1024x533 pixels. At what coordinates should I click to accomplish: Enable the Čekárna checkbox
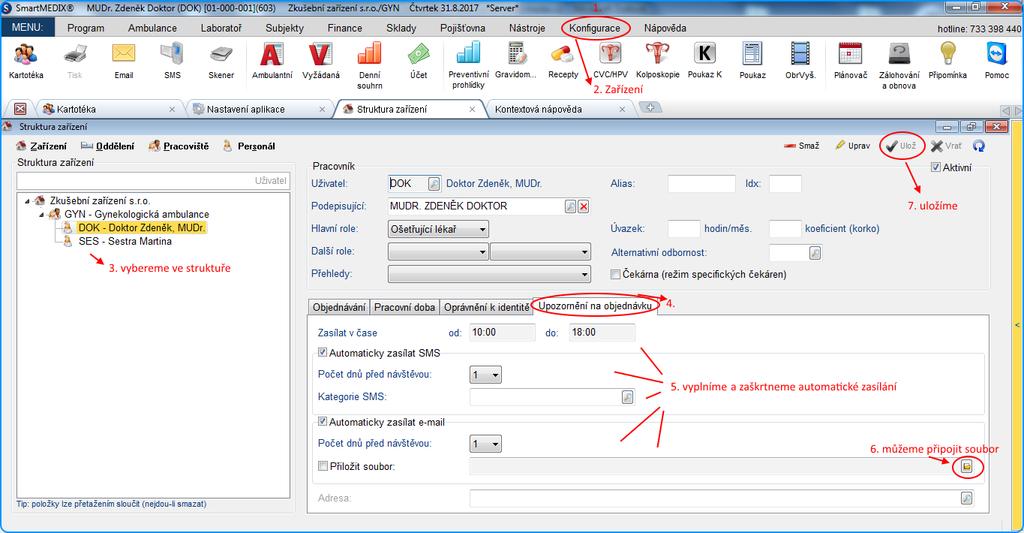[x=615, y=274]
